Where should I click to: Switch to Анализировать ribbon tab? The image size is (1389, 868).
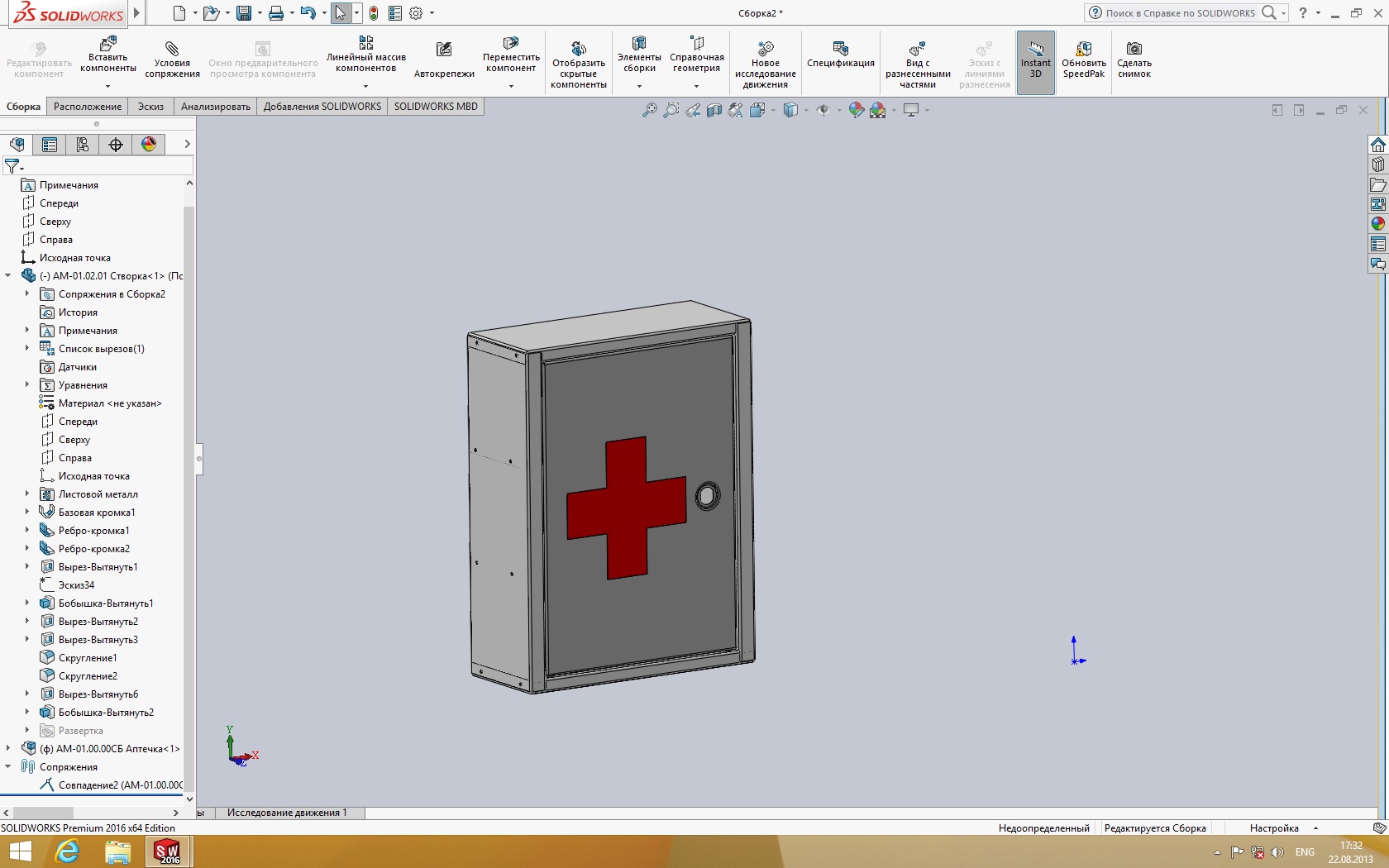[215, 107]
